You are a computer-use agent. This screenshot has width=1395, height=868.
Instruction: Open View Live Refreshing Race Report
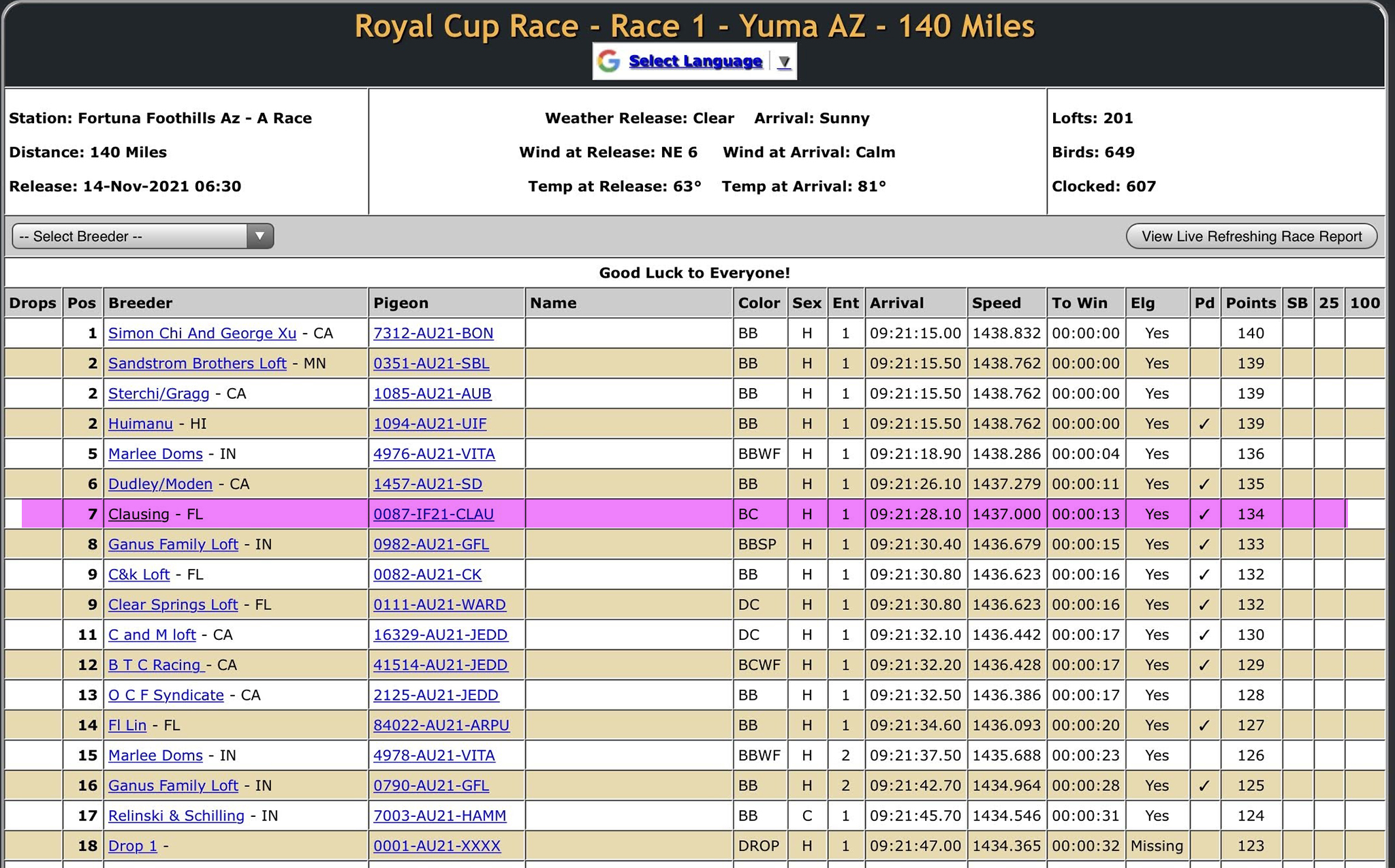click(1251, 236)
